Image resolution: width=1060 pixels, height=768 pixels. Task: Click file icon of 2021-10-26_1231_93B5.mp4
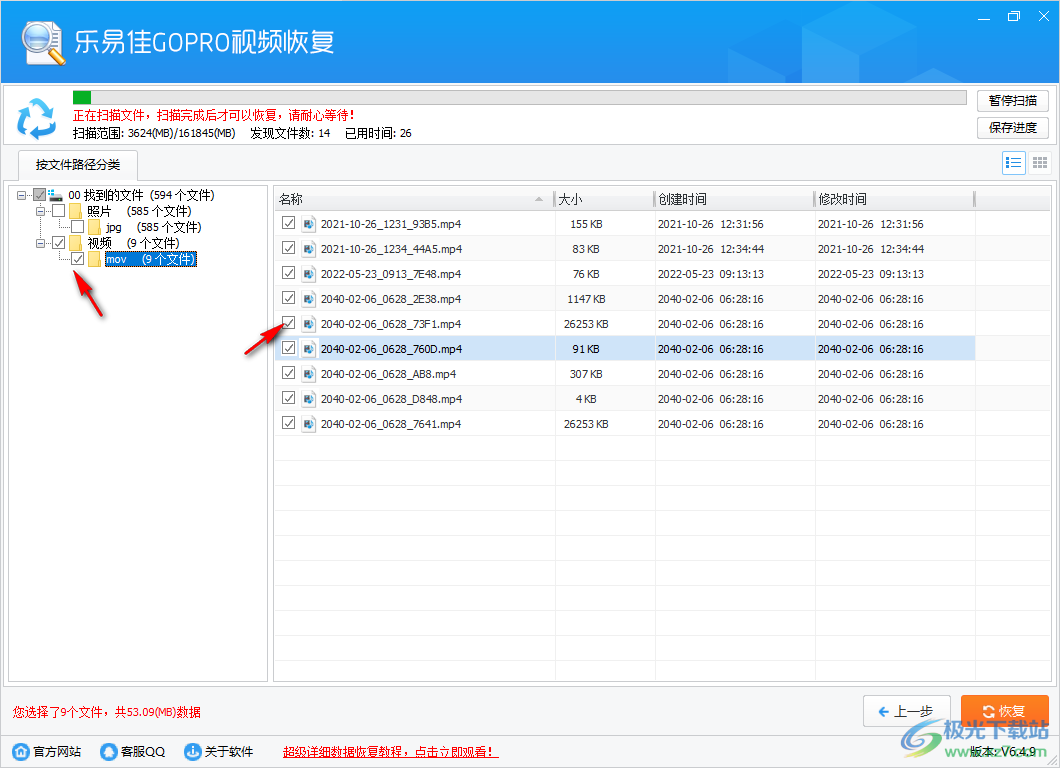tap(309, 224)
